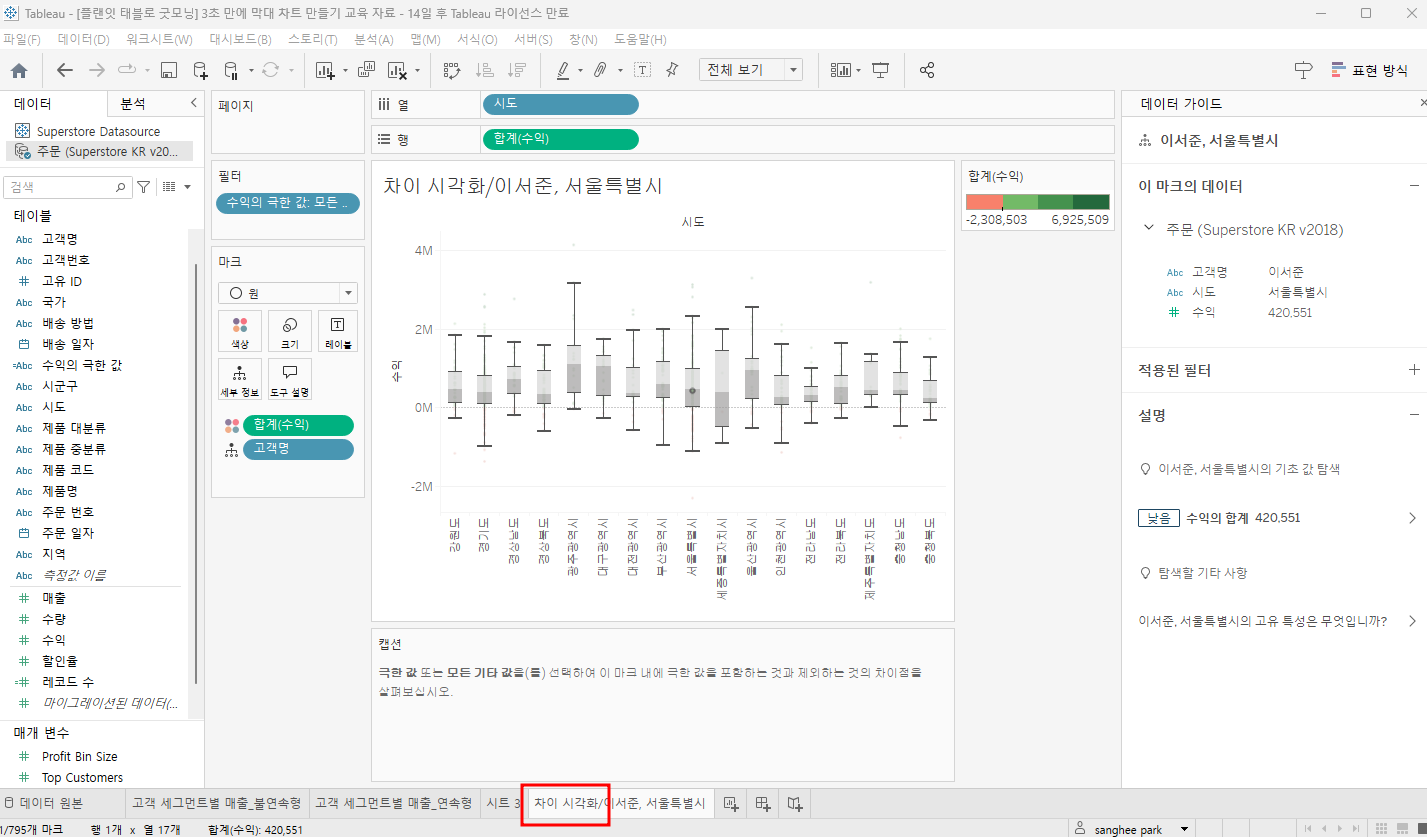Open the 레이블 (Label) mark card
The height and width of the screenshot is (837, 1427).
tap(338, 331)
